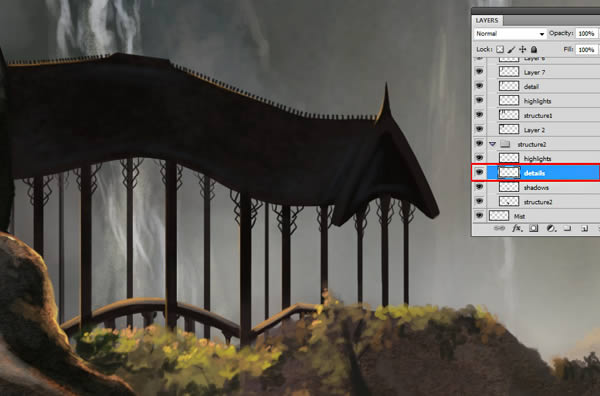The image size is (600, 396).
Task: Toggle visibility of the shadows layer
Action: [479, 187]
